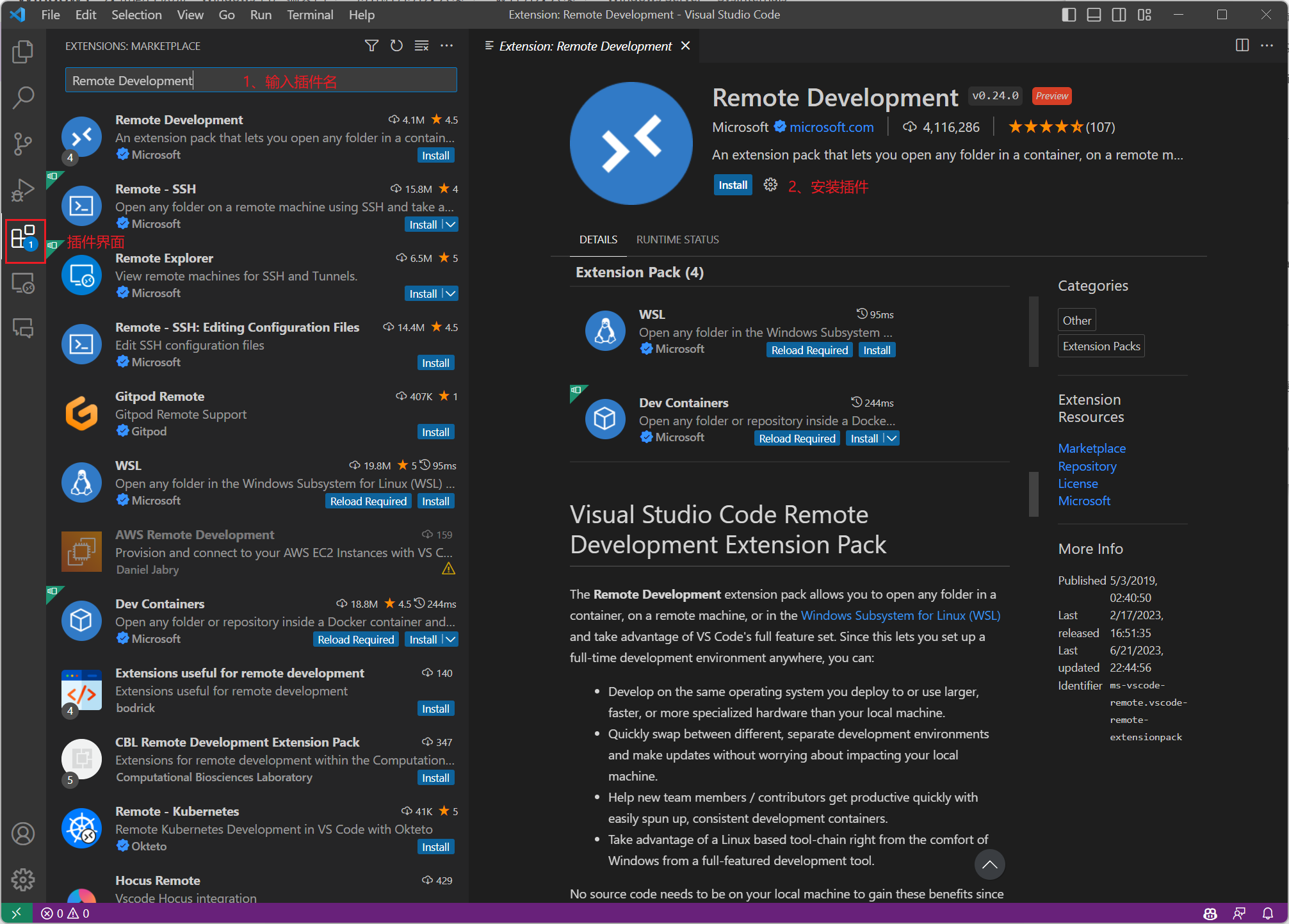Install Extensions useful for remote development
This screenshot has width=1289, height=924.
[x=435, y=708]
